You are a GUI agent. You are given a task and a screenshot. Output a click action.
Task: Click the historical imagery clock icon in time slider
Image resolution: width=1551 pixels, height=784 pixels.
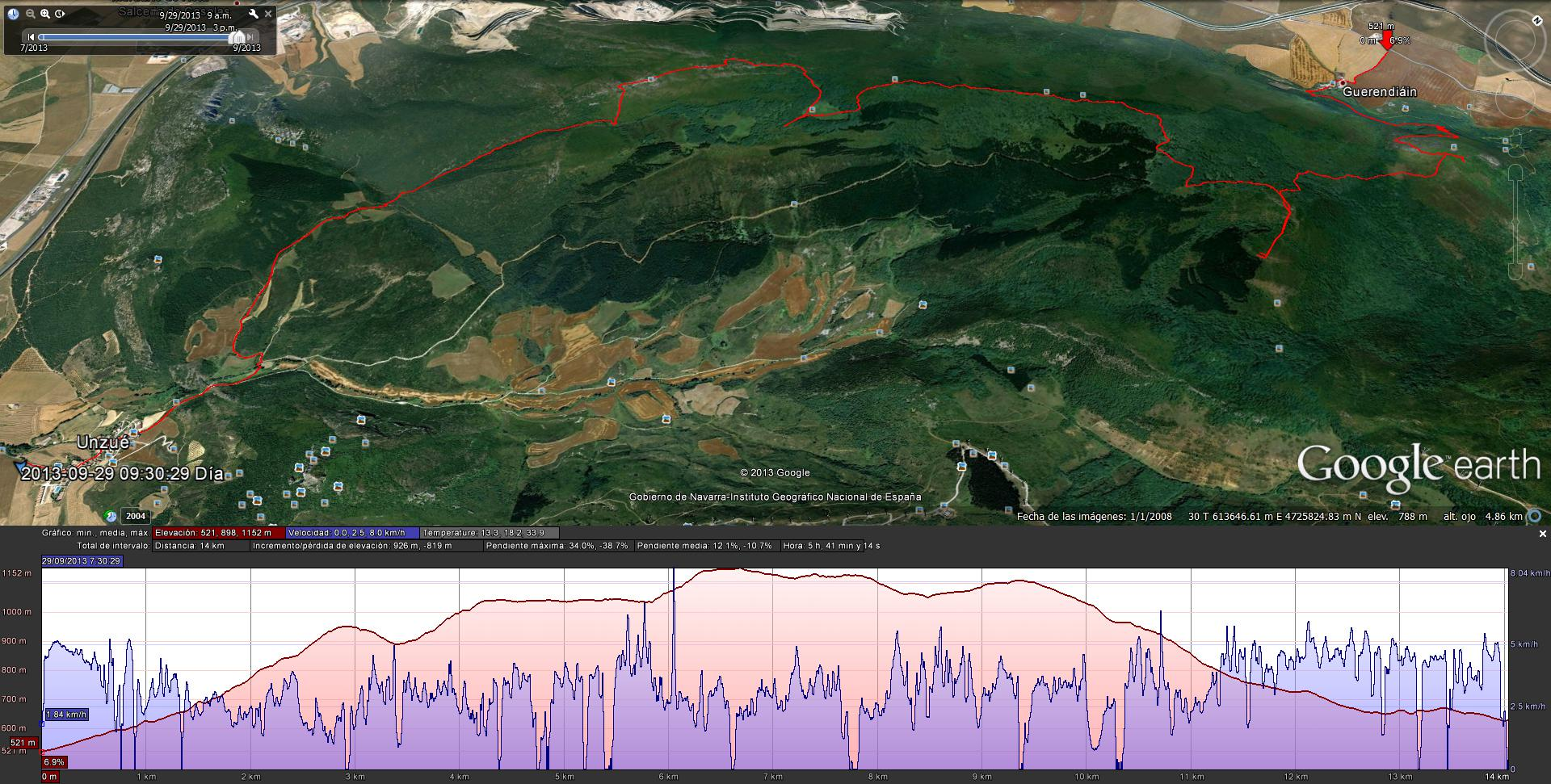pyautogui.click(x=13, y=14)
